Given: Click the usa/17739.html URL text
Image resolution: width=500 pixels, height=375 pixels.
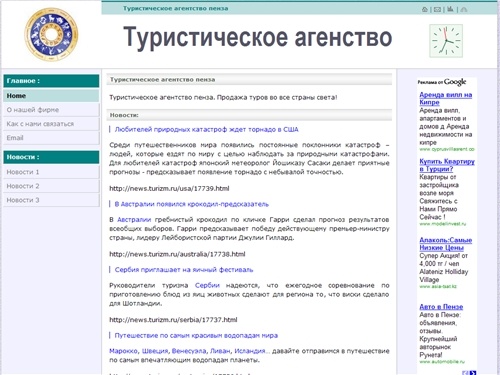Looking at the screenshot, I should click(x=169, y=188).
